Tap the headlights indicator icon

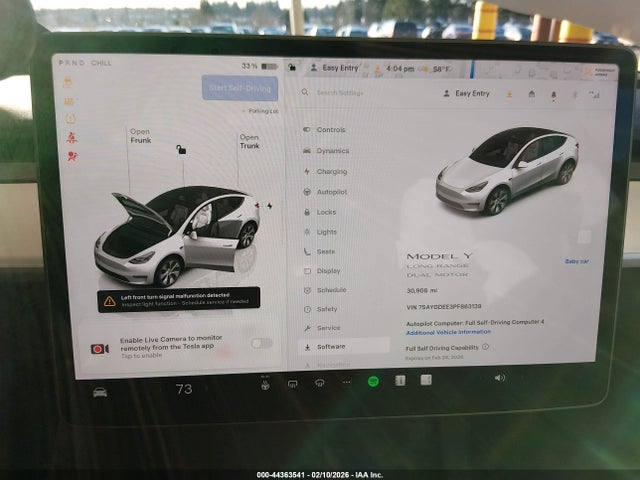pos(69,101)
